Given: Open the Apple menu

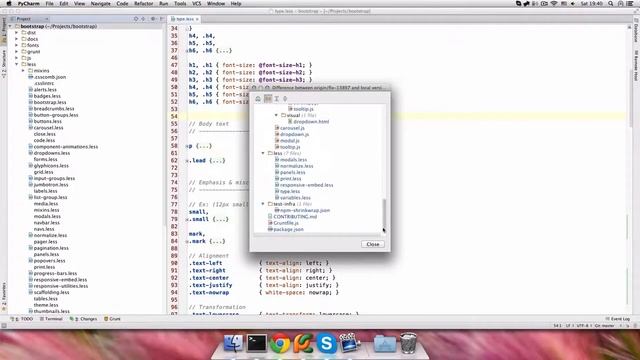Looking at the screenshot, I should (x=9, y=4).
